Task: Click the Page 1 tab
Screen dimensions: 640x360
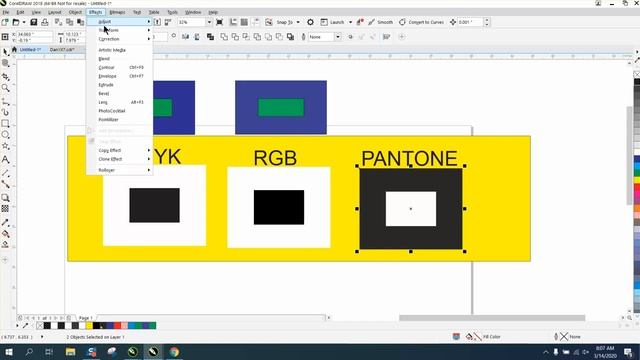Action: click(x=85, y=318)
